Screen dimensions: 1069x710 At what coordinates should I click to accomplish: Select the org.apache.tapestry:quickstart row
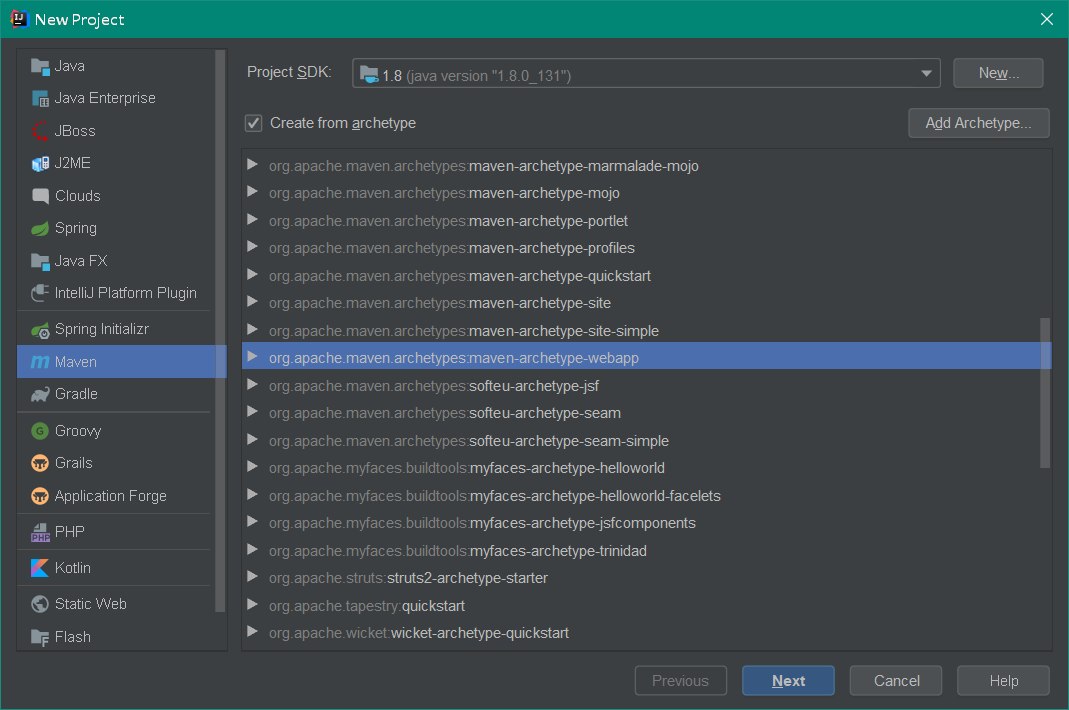pyautogui.click(x=646, y=606)
